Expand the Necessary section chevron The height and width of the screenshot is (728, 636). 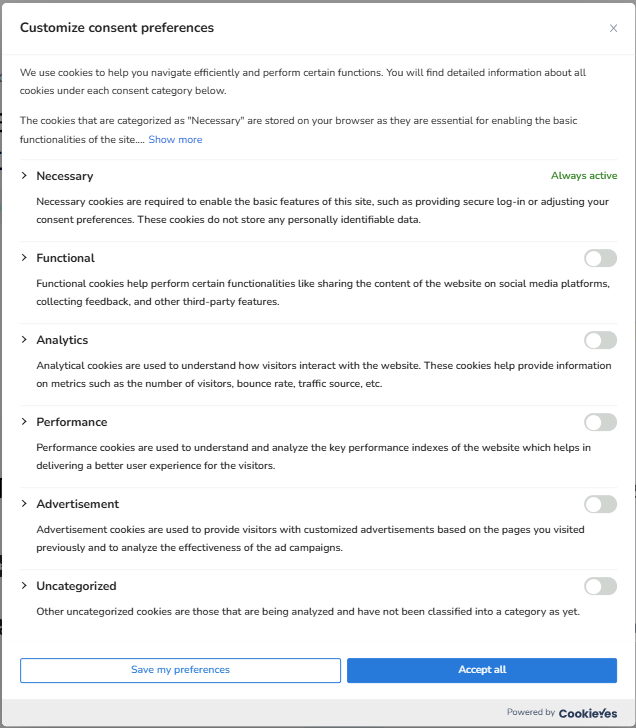(24, 176)
